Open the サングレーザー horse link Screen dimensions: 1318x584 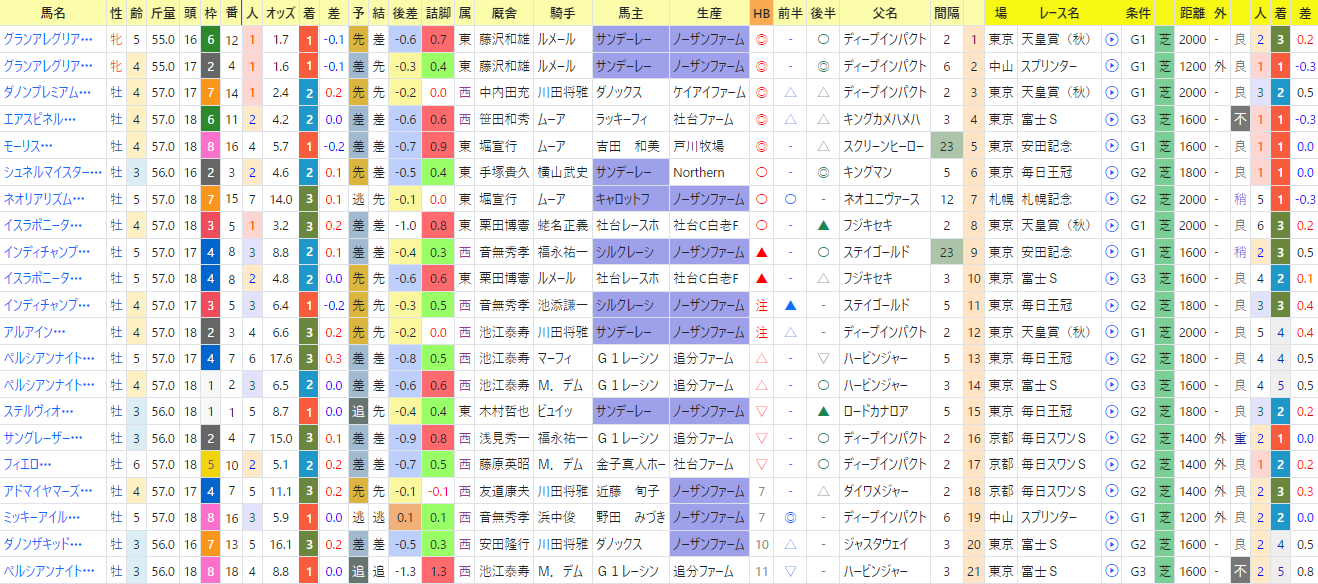[x=43, y=437]
